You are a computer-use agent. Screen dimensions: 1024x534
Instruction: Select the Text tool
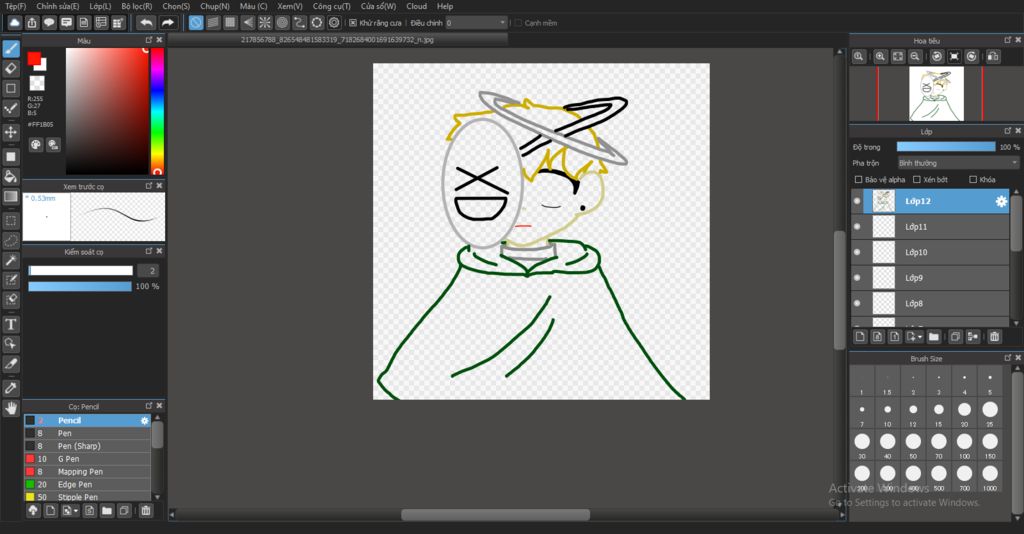point(11,324)
